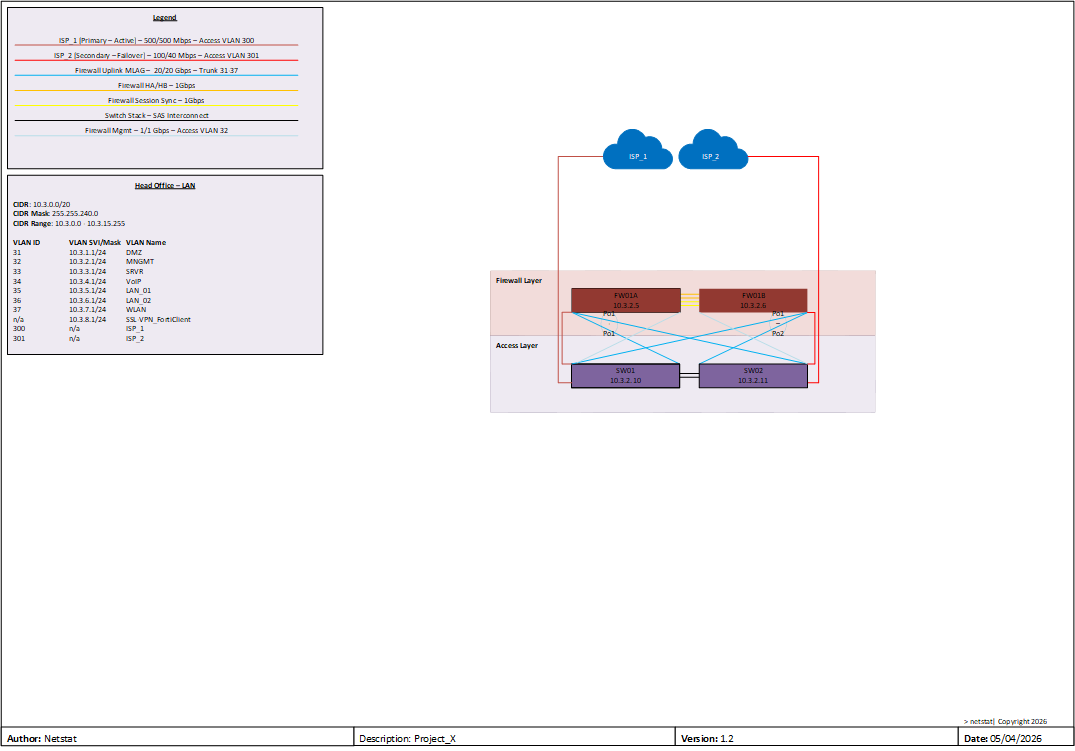Click the 'CIDR Range: 10.3.0.0 - 10.3.15.255' line
Image resolution: width=1075 pixels, height=751 pixels.
69,224
